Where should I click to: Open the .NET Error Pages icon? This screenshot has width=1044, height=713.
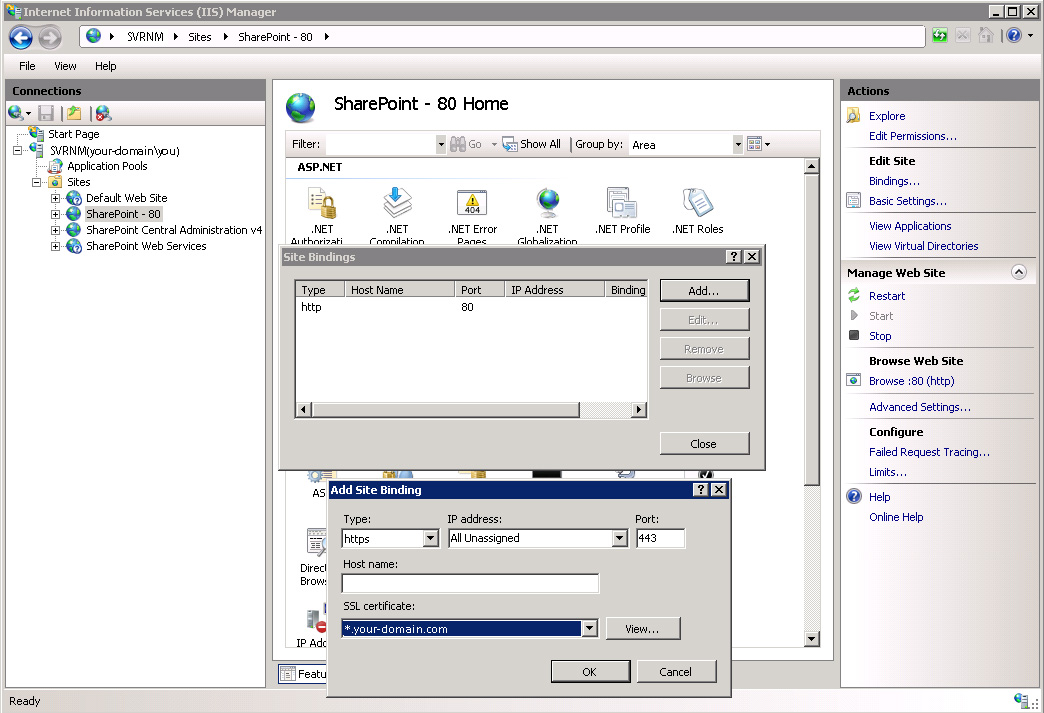[x=472, y=203]
